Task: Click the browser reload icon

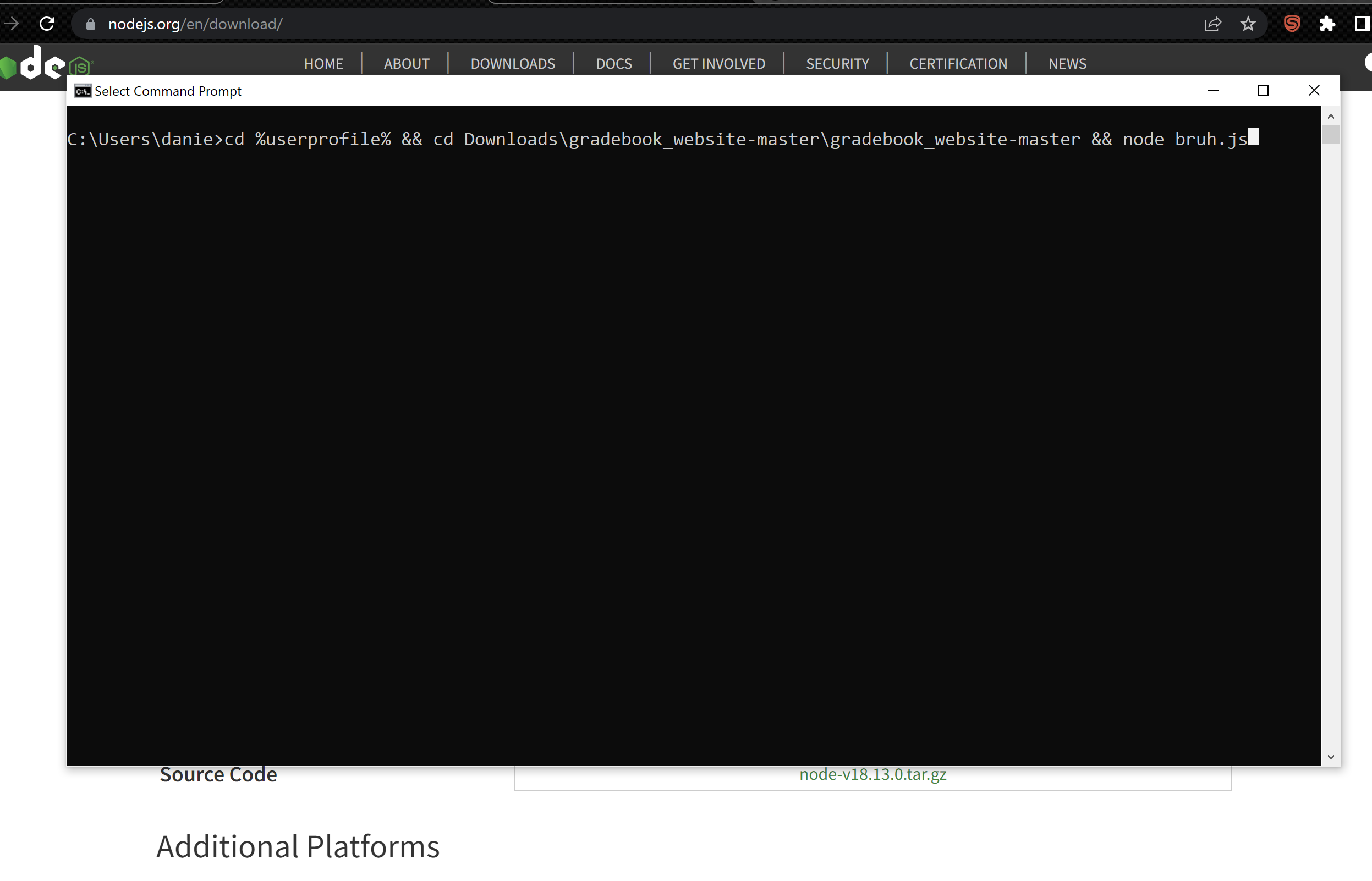Action: point(47,24)
